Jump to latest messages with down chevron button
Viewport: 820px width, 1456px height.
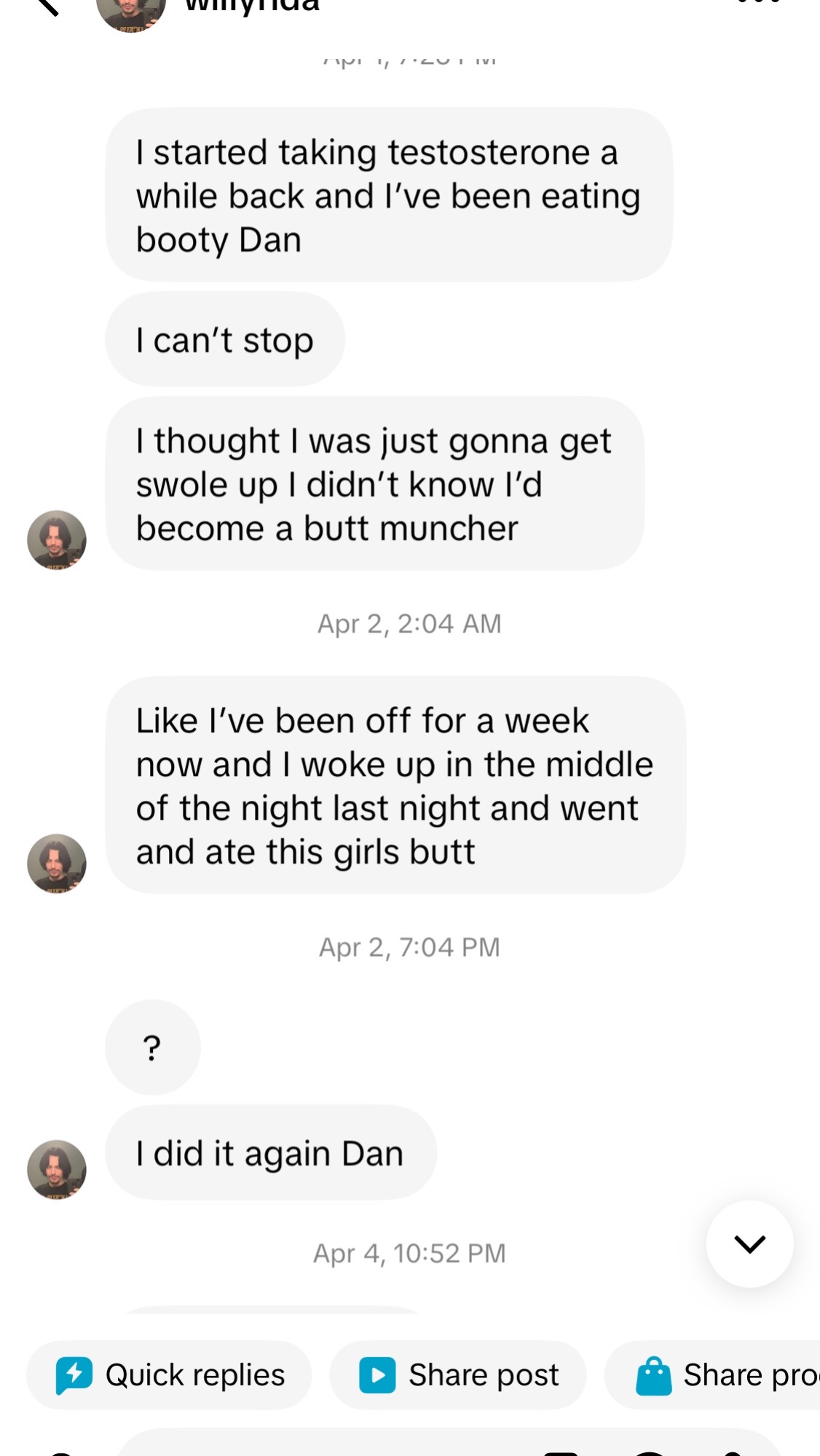[x=749, y=1243]
